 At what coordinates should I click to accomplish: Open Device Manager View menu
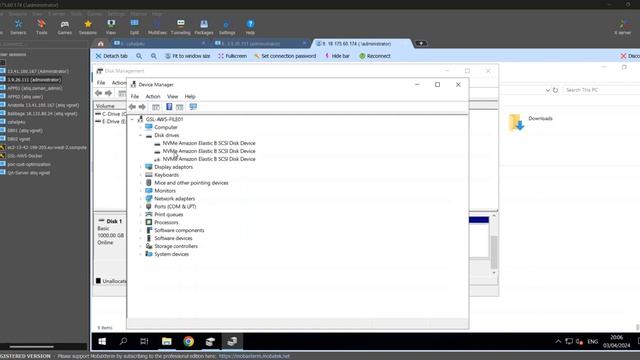point(172,96)
